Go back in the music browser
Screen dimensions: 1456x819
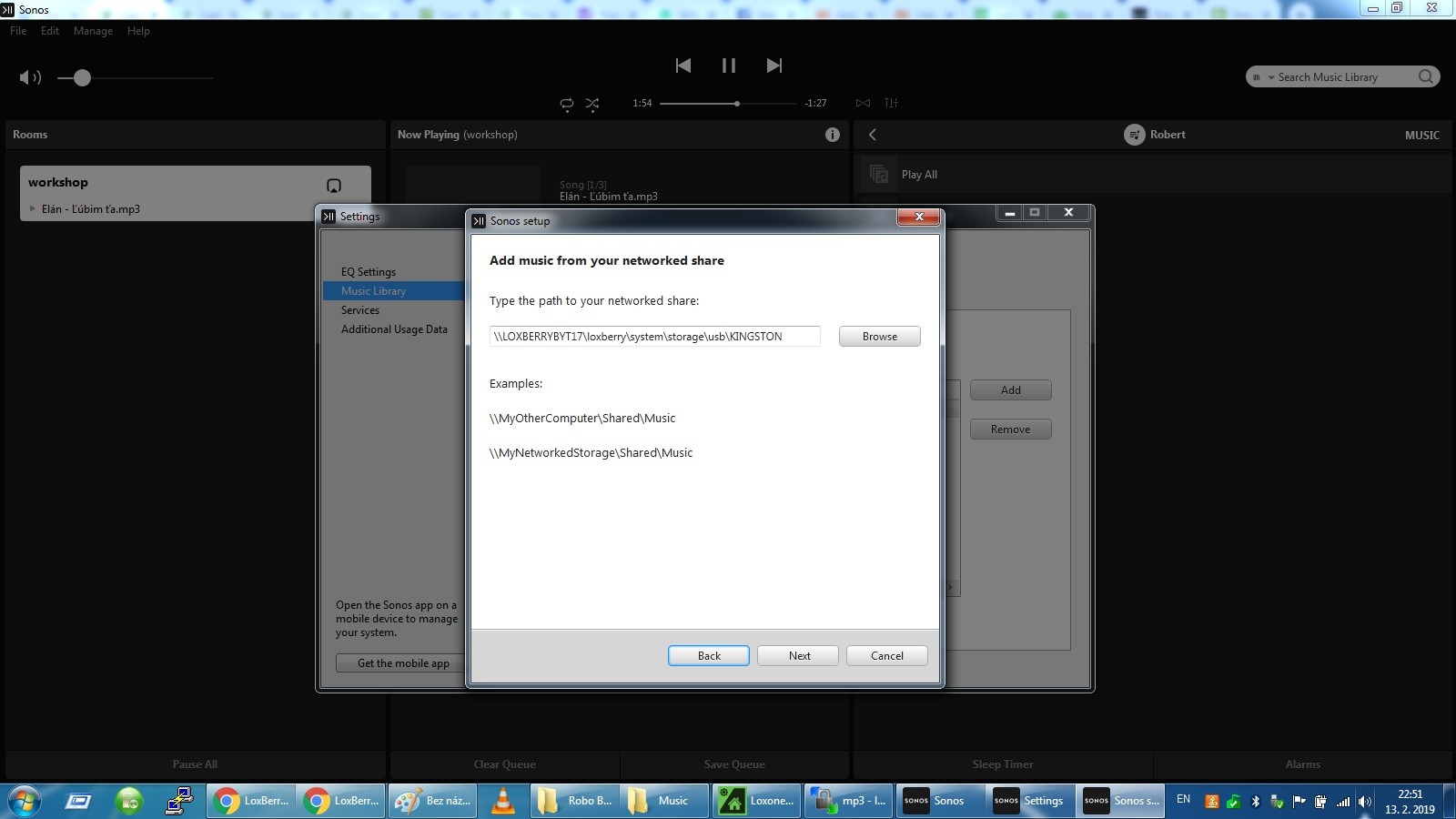(x=872, y=135)
